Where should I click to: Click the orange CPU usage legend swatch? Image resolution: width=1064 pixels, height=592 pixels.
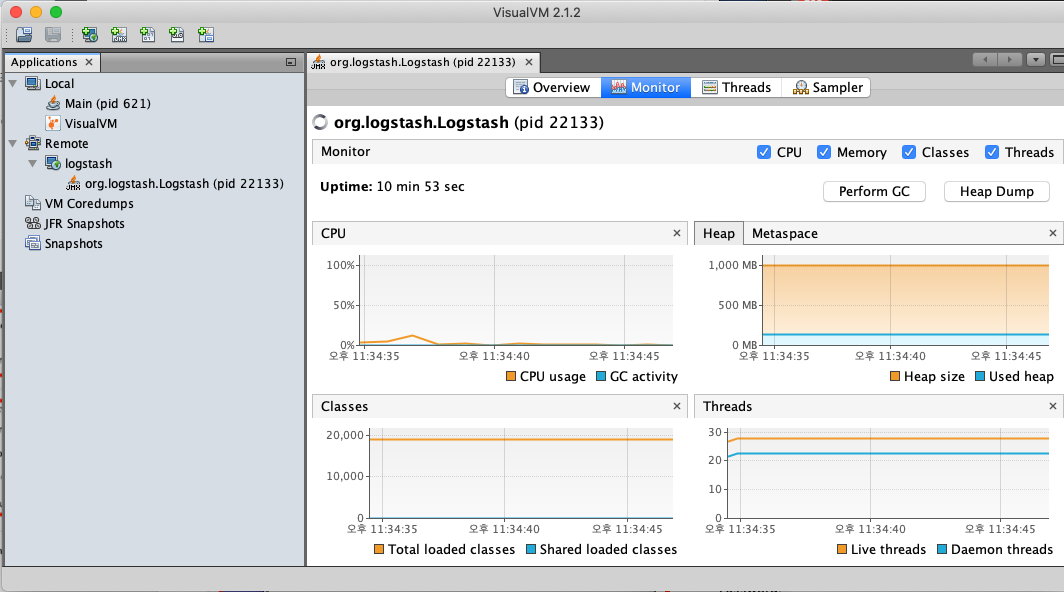coord(511,376)
